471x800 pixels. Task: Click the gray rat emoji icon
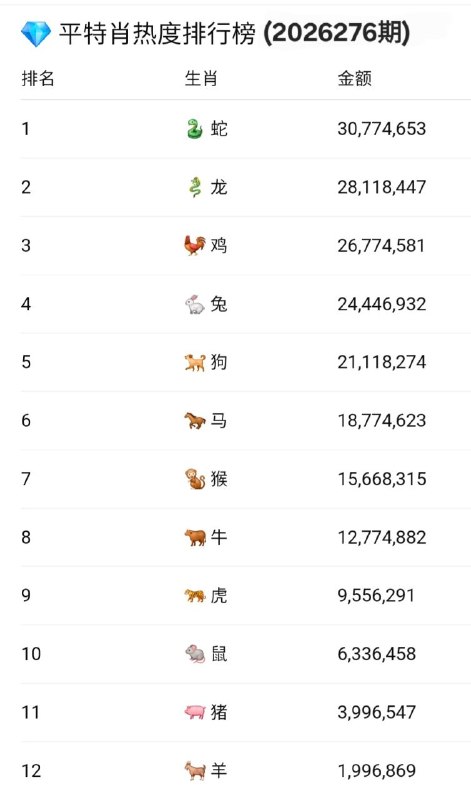point(194,654)
